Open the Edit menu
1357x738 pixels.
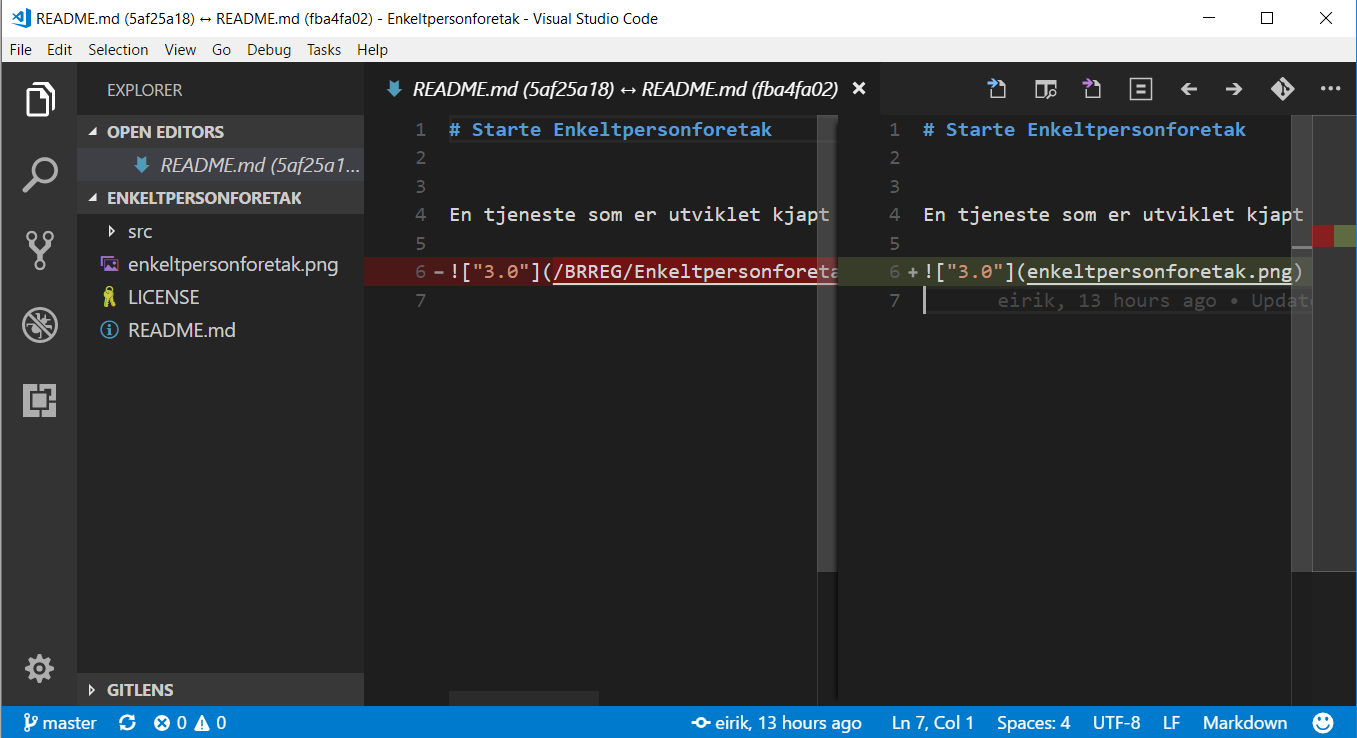[x=59, y=50]
